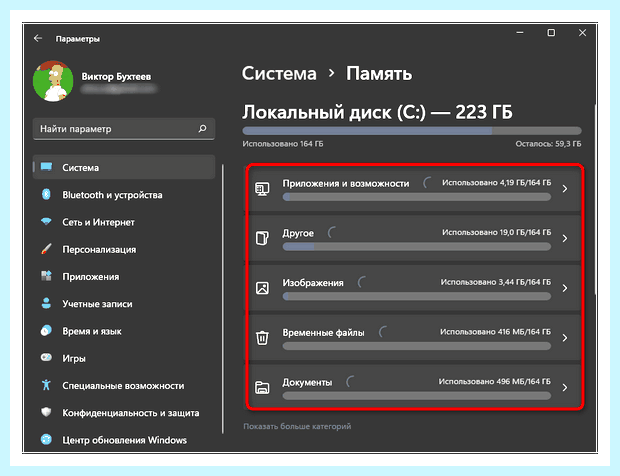620x476 pixels.
Task: Click the Изображения picture icon
Action: point(262,288)
